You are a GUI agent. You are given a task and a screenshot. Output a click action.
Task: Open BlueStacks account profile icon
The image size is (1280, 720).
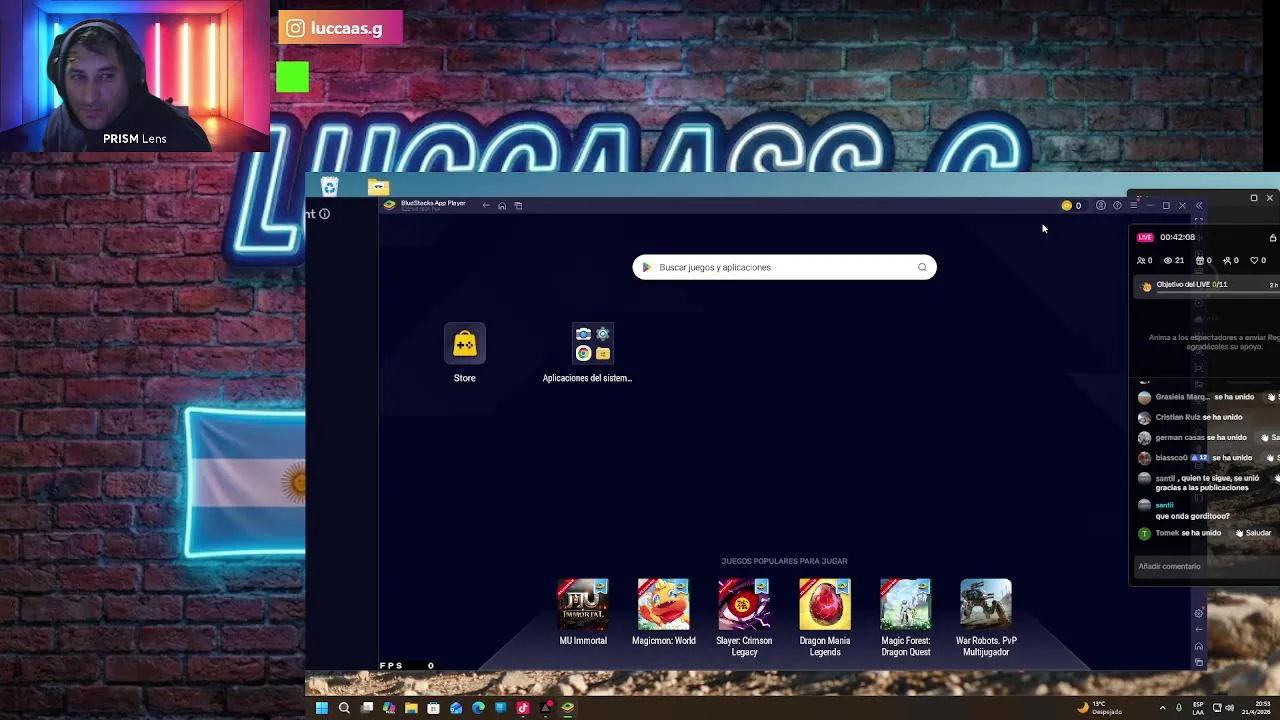click(1101, 206)
